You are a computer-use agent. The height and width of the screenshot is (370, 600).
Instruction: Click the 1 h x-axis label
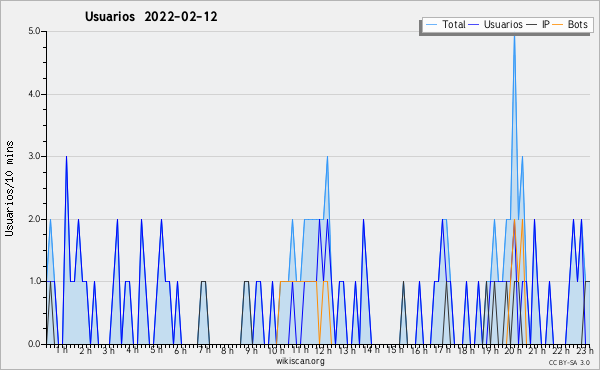[62, 350]
